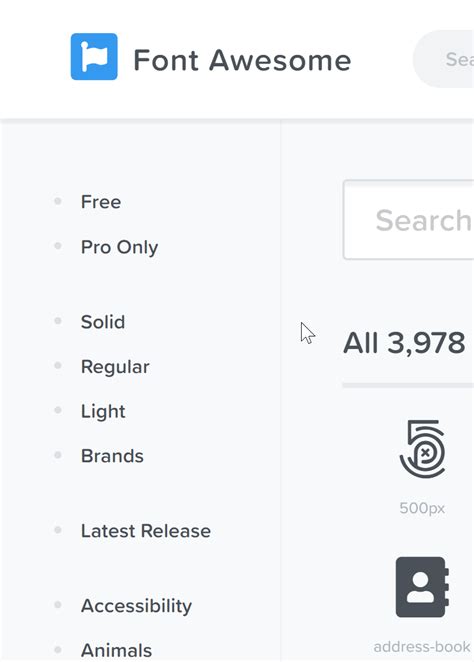Enable the Brands style filter
Screen dimensions: 474x662
tap(112, 456)
